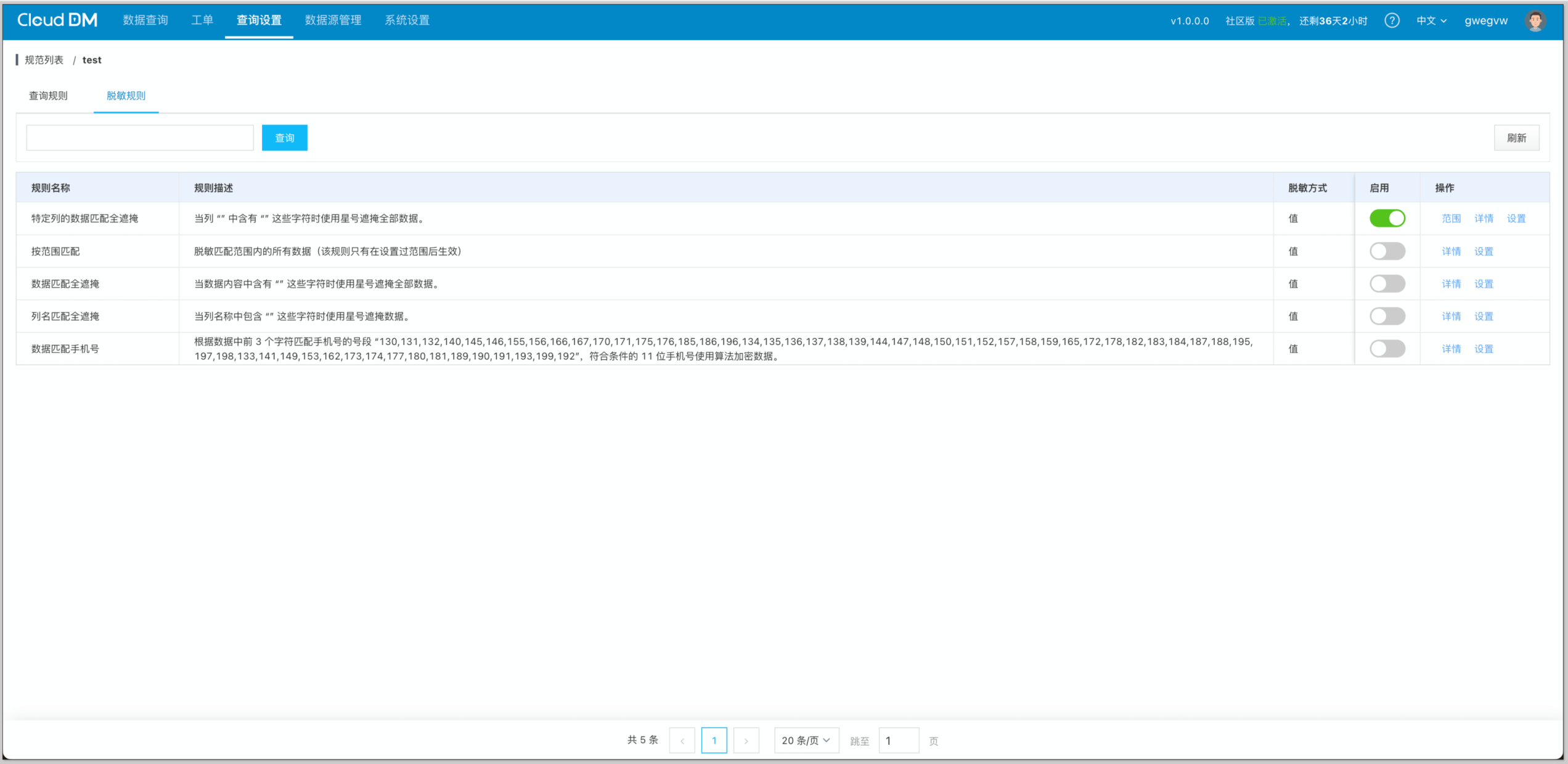1568x764 pixels.
Task: Enable the 数据匹配手机号 rule toggle
Action: pyautogui.click(x=1387, y=349)
